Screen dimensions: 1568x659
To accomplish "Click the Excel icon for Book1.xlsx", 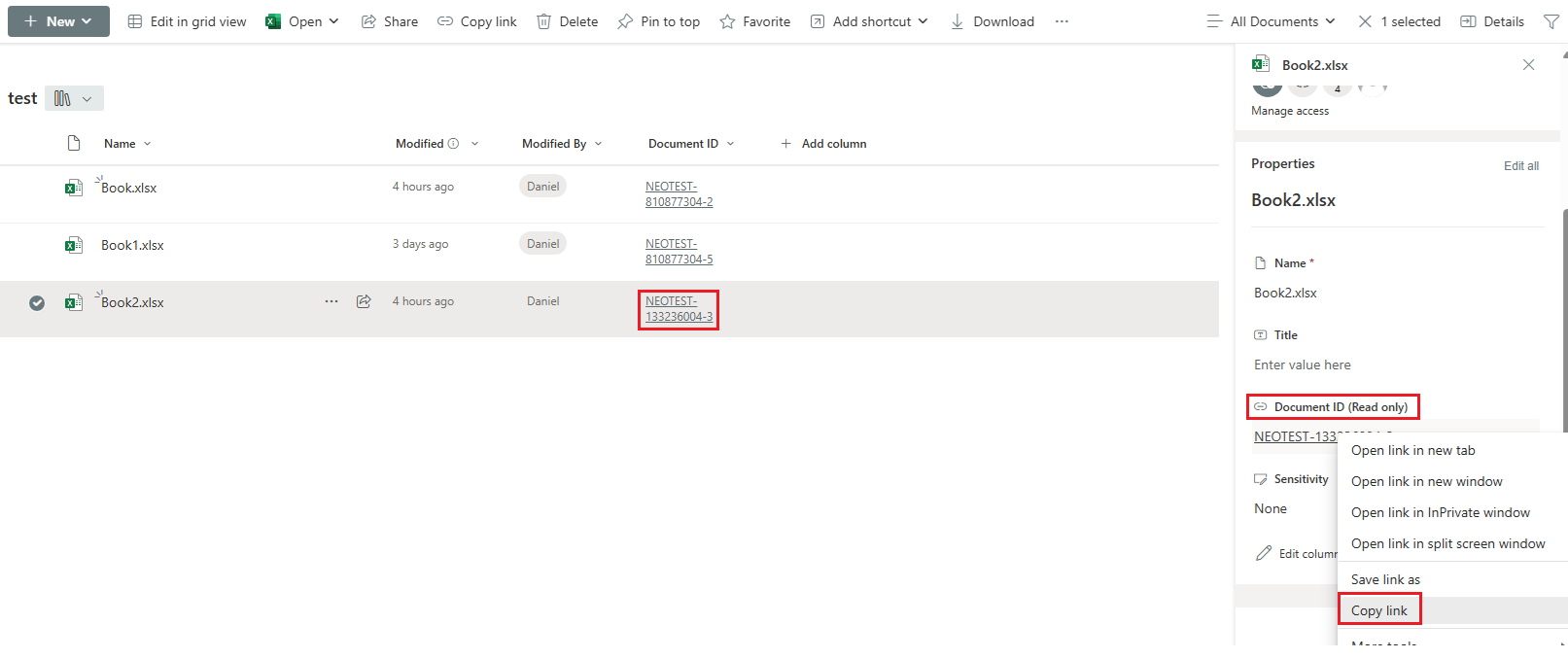I will pyautogui.click(x=74, y=245).
